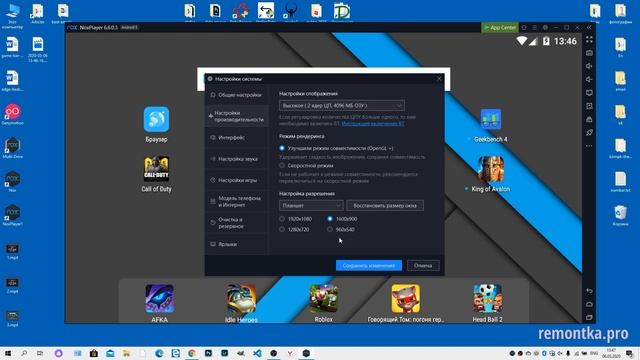
Task: Click NoxPlayer recent apps button
Action: (589, 317)
